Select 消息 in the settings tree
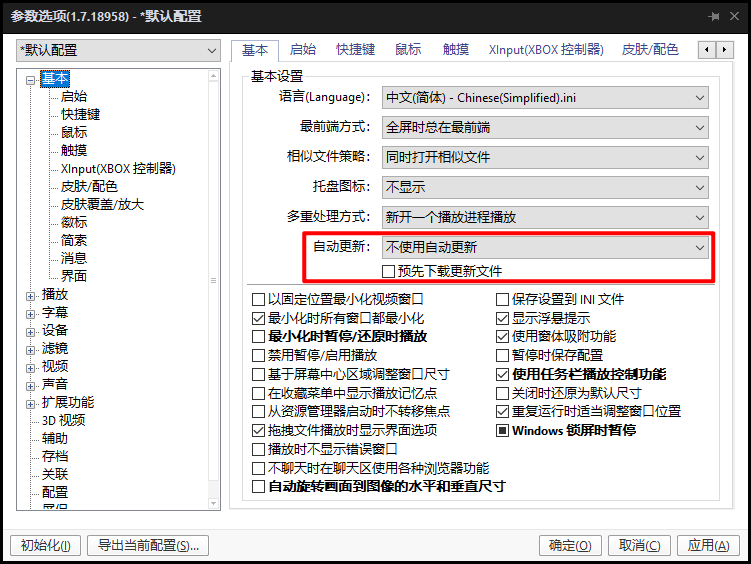The width and height of the screenshot is (751, 564). point(74,259)
